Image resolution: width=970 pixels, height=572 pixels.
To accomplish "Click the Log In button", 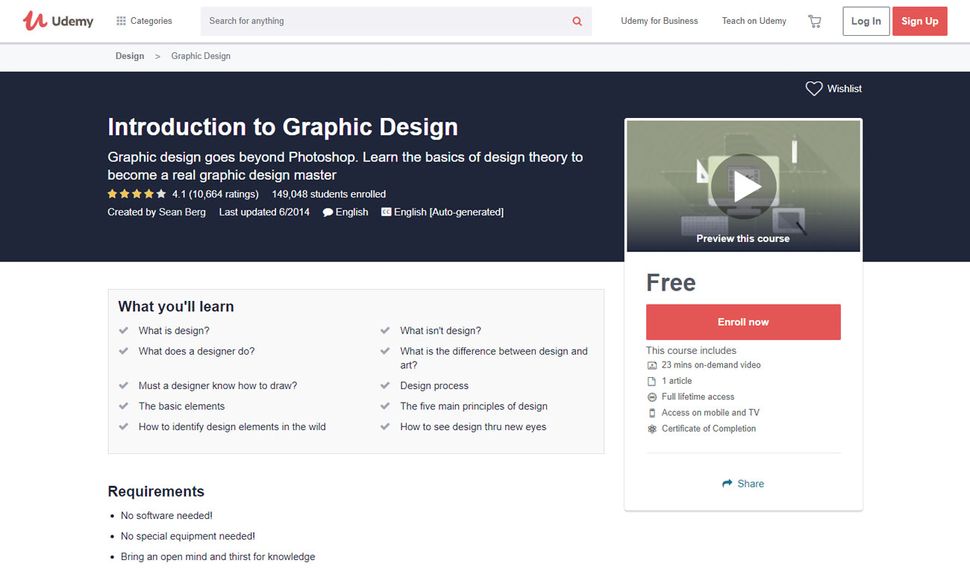I will pyautogui.click(x=865, y=21).
